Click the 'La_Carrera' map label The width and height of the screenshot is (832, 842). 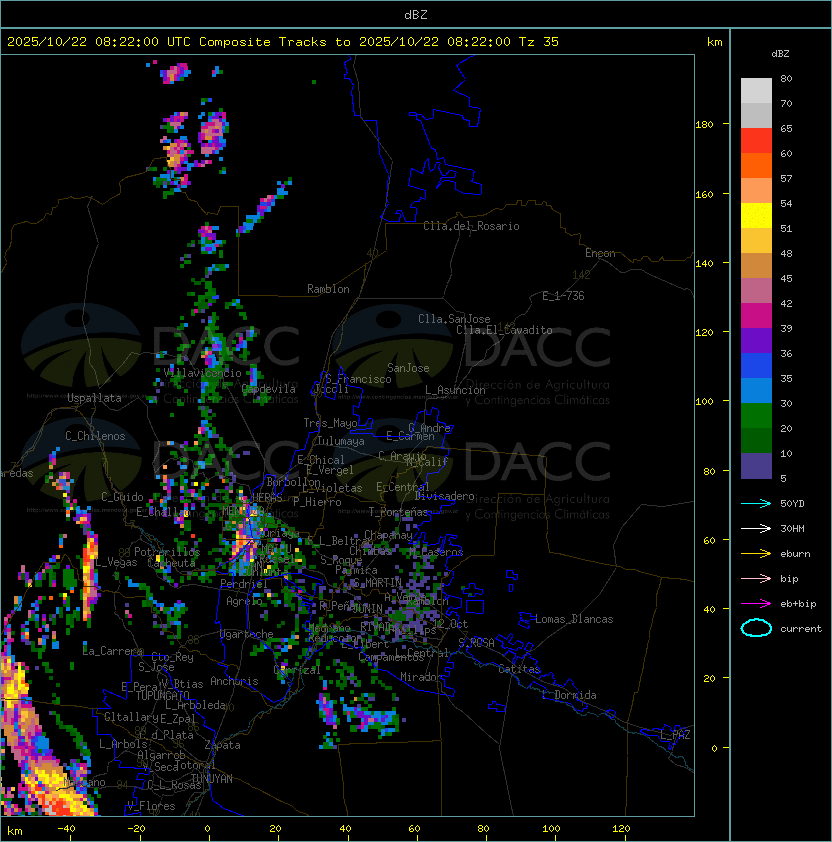[x=113, y=651]
